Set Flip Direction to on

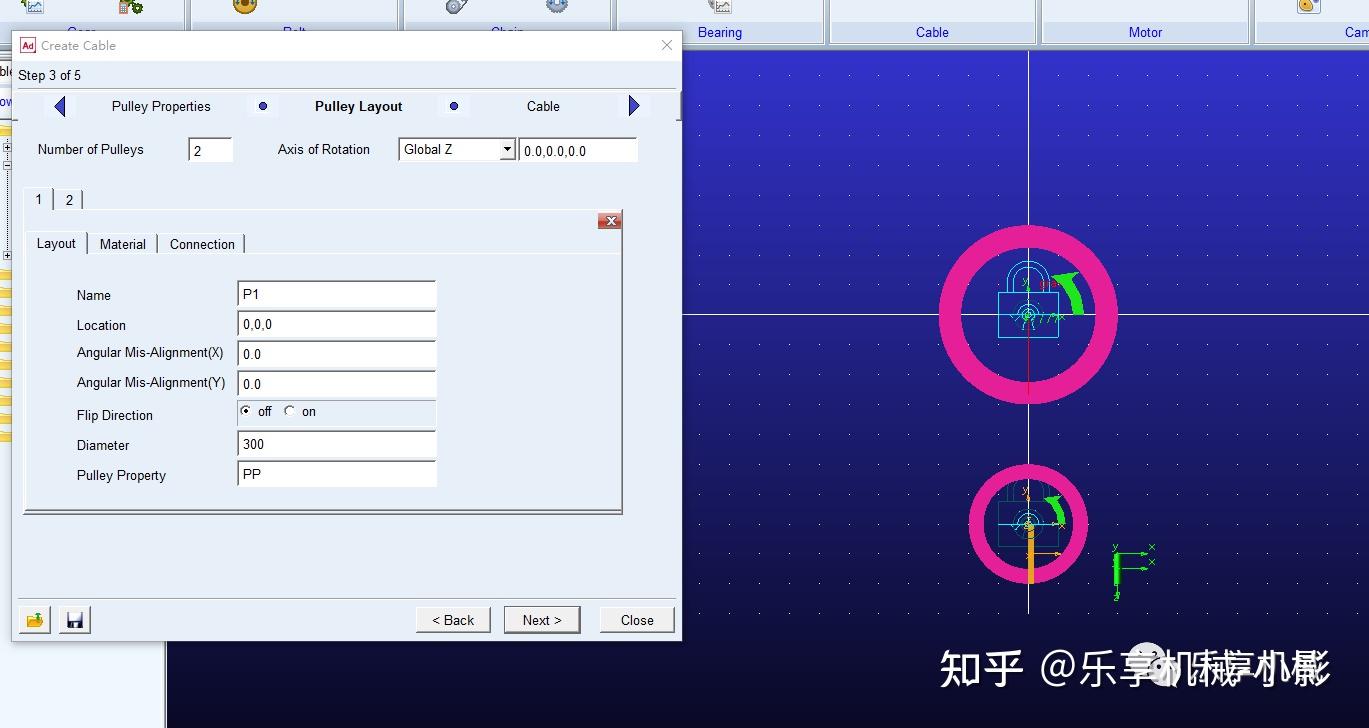[x=288, y=411]
